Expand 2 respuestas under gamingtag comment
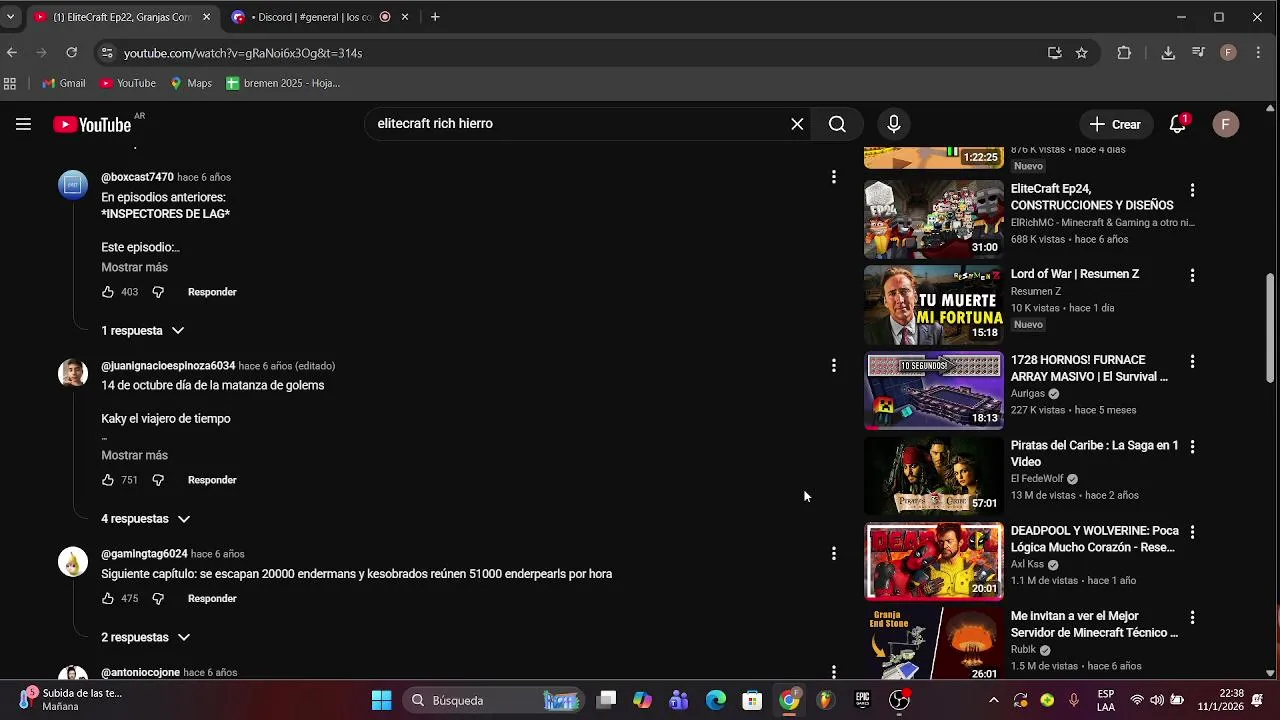The height and width of the screenshot is (720, 1280). point(145,637)
